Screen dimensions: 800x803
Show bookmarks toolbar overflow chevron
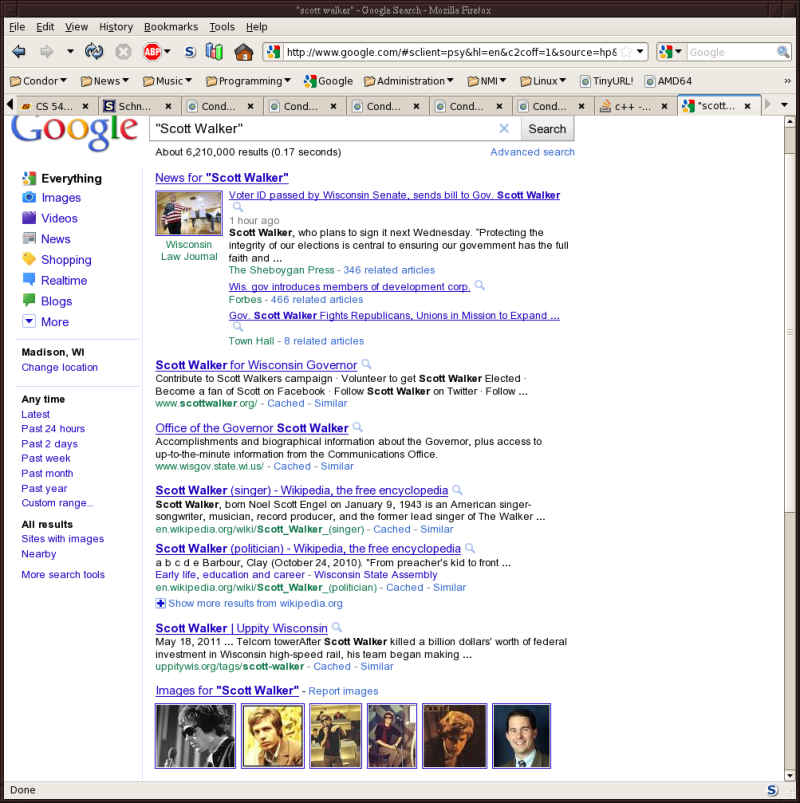point(787,81)
